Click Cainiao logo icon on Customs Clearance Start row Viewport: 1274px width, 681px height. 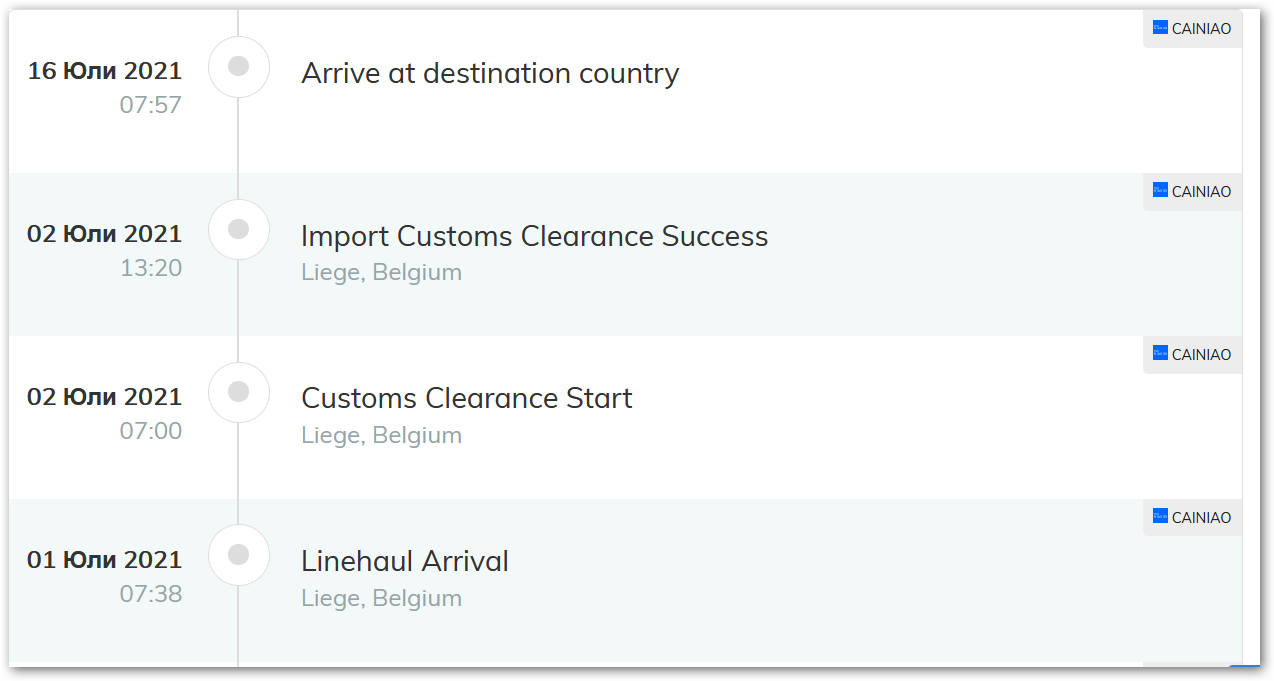click(x=1160, y=353)
